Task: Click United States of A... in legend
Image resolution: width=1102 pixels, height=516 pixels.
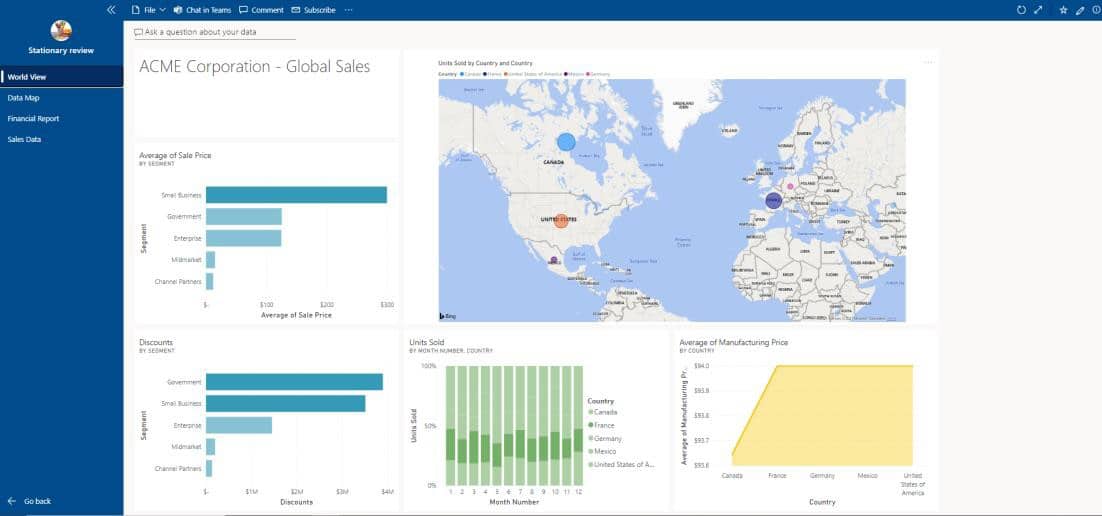Action: coord(621,465)
